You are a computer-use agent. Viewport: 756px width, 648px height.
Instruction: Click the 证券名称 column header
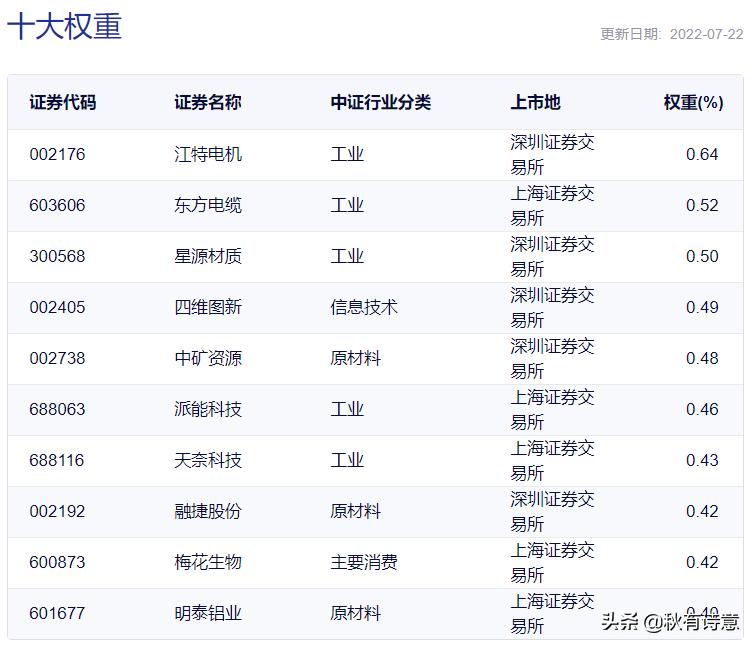tap(208, 102)
